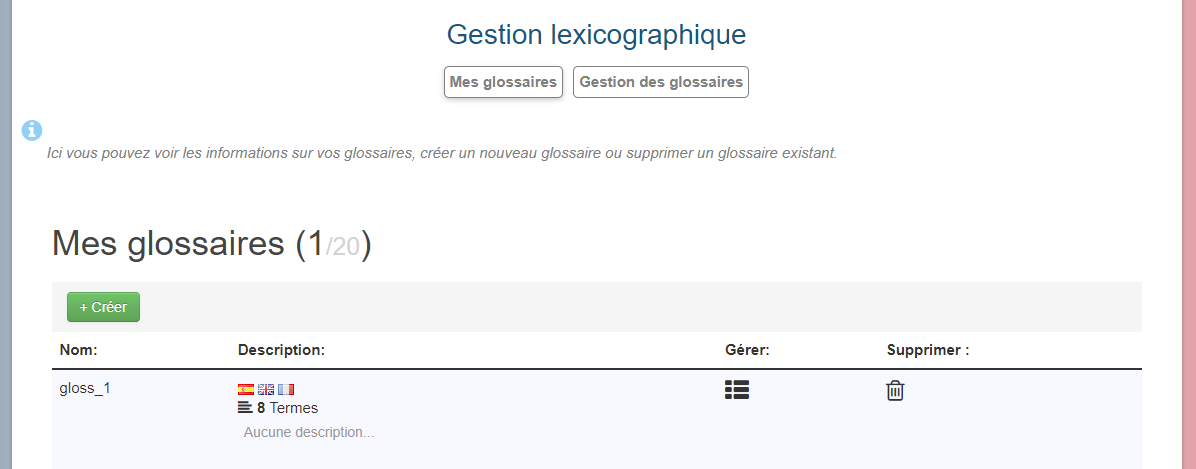
Task: Select the gloss_1 glossary name
Action: [85, 388]
